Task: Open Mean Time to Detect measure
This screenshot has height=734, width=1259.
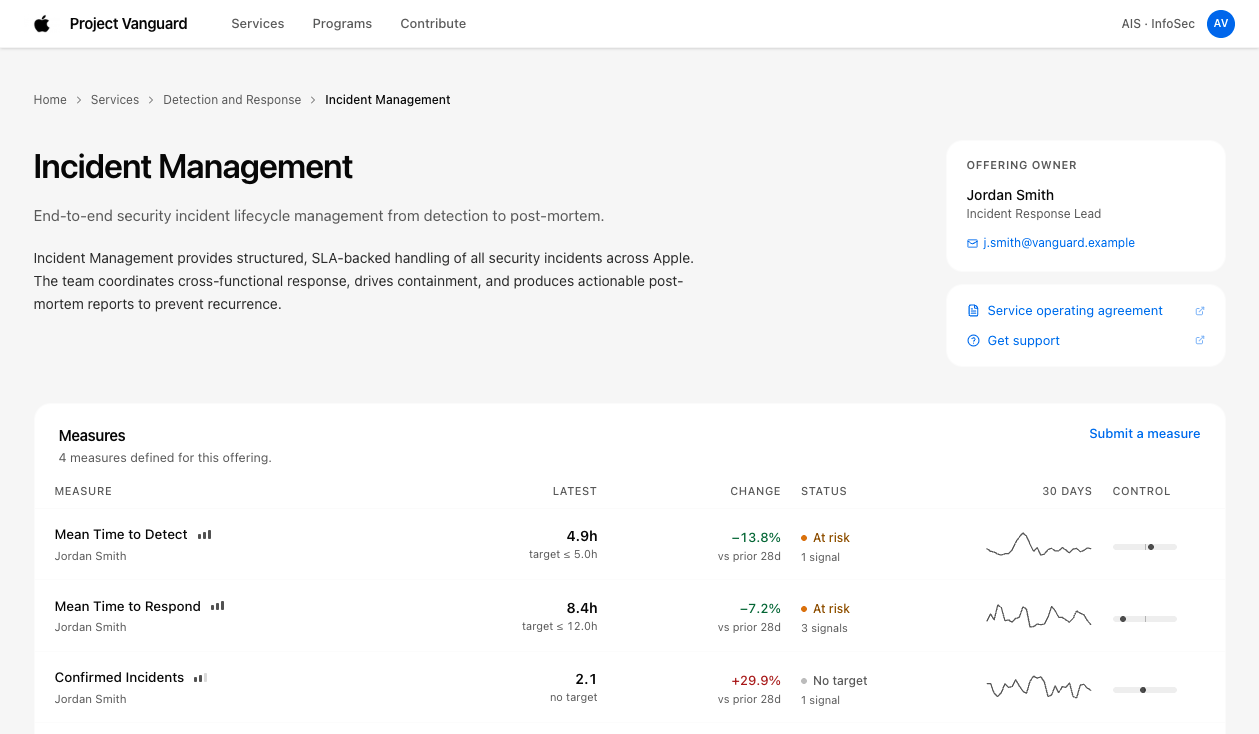Action: coord(121,535)
